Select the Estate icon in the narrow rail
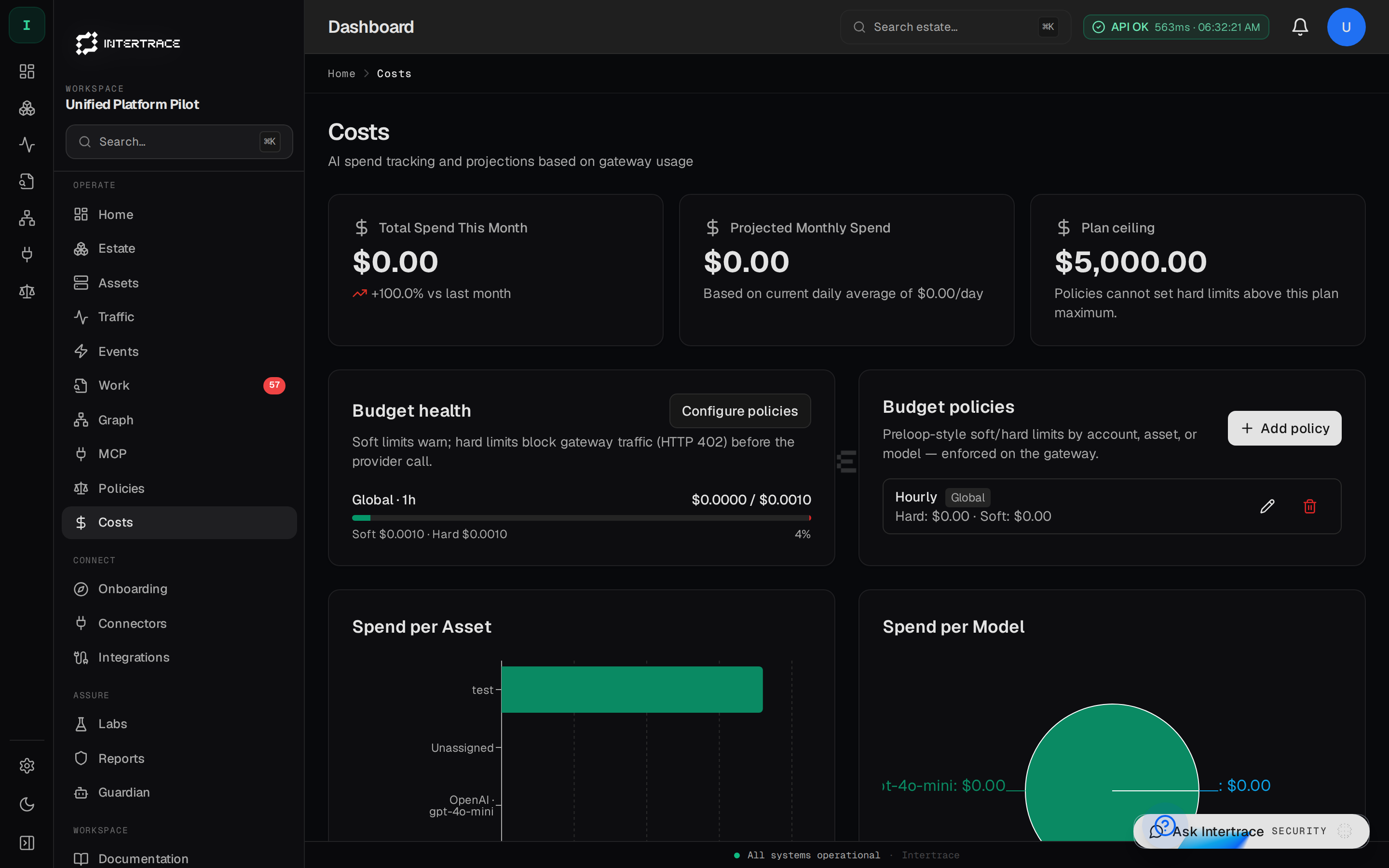Screen dimensions: 1389x868 27,108
